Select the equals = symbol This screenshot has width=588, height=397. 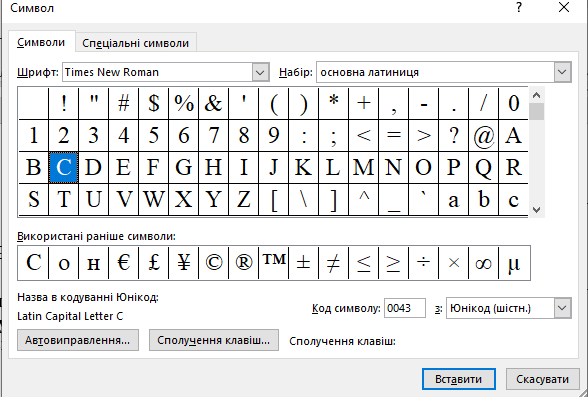(x=394, y=136)
